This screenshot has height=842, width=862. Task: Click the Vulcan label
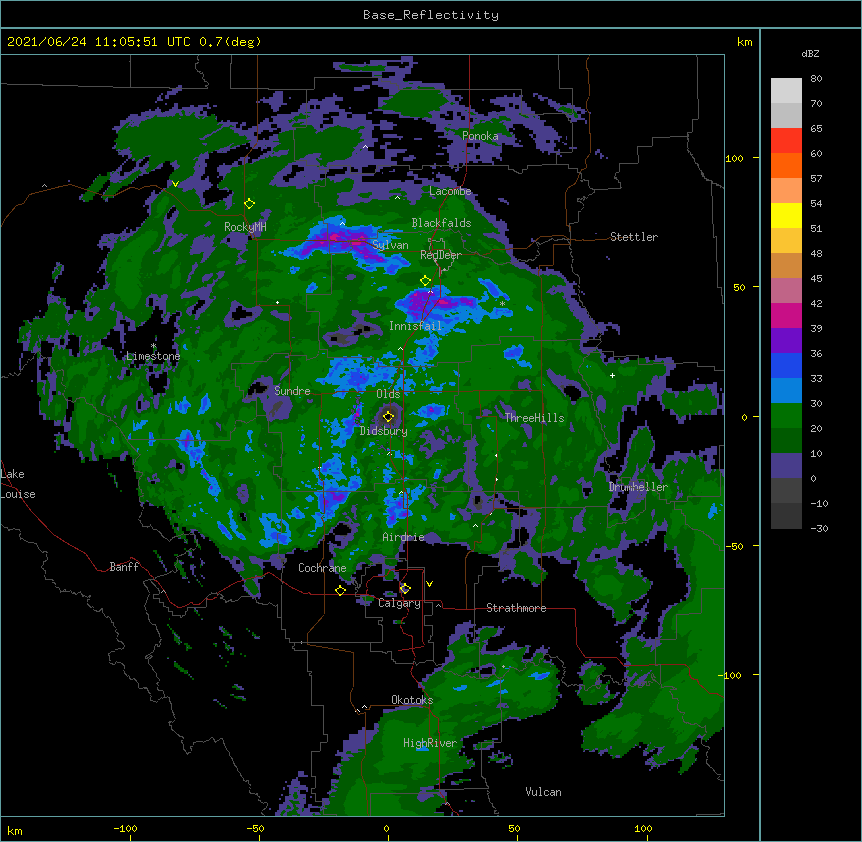[543, 792]
